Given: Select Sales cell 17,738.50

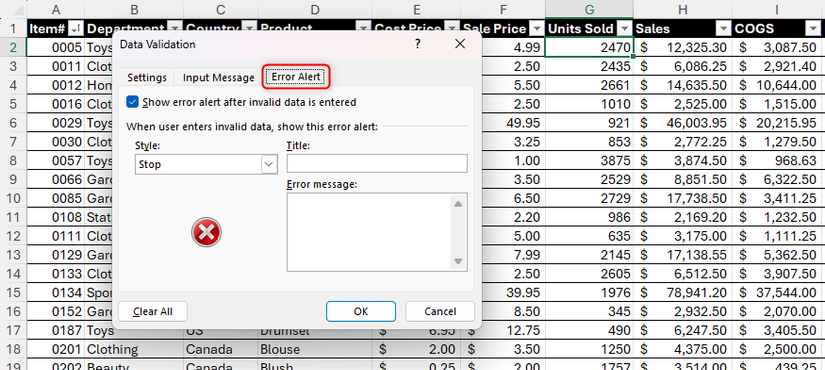Looking at the screenshot, I should tap(682, 198).
